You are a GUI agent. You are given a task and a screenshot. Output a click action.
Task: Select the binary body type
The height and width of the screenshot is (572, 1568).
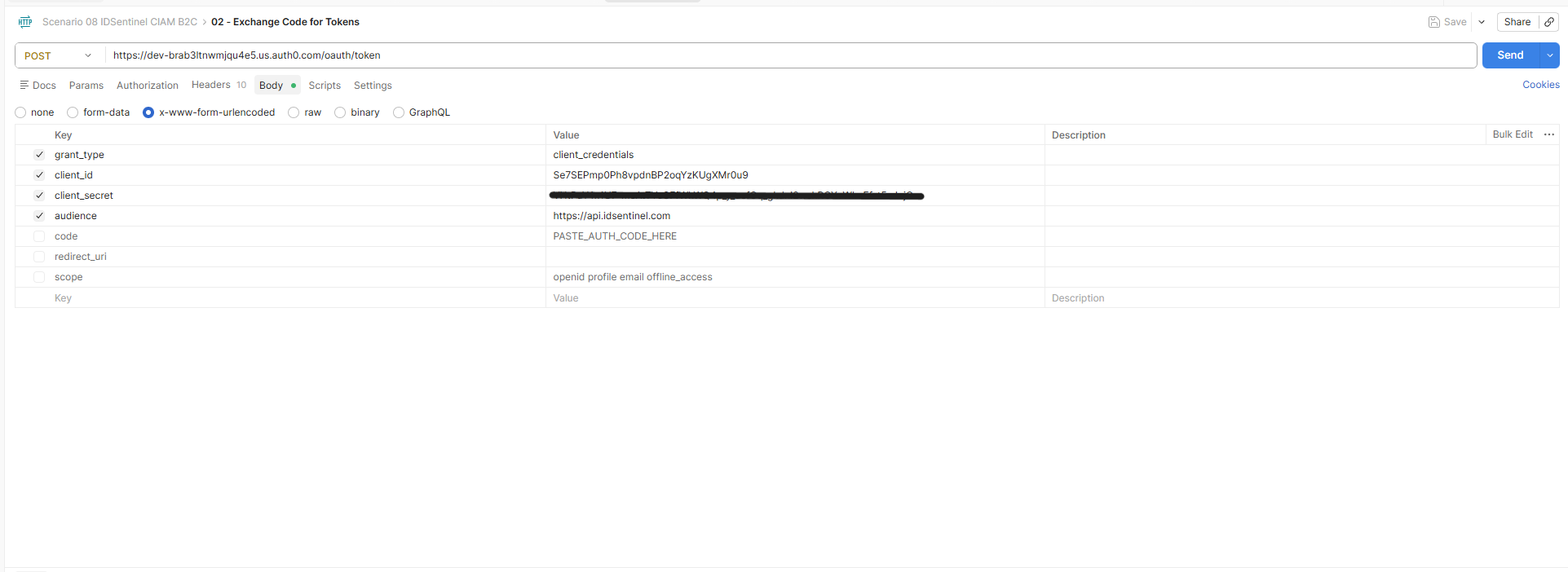(340, 112)
